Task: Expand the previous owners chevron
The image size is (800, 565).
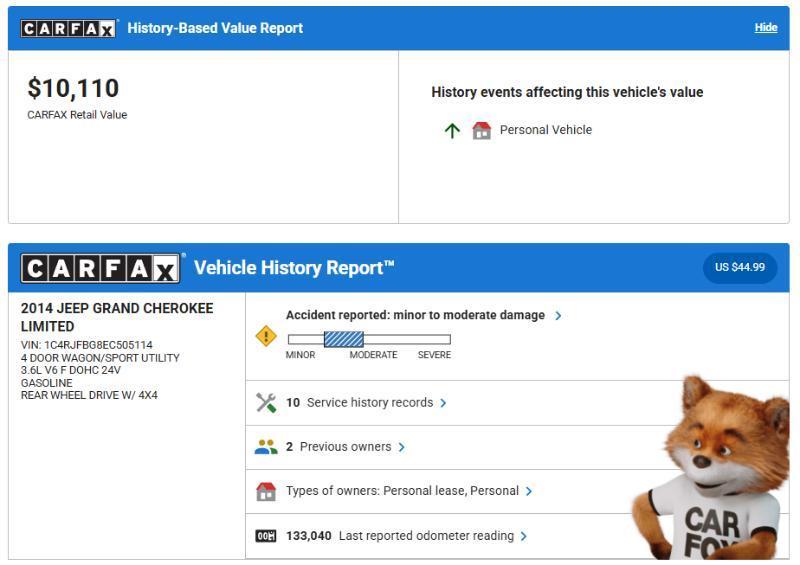Action: click(x=401, y=447)
